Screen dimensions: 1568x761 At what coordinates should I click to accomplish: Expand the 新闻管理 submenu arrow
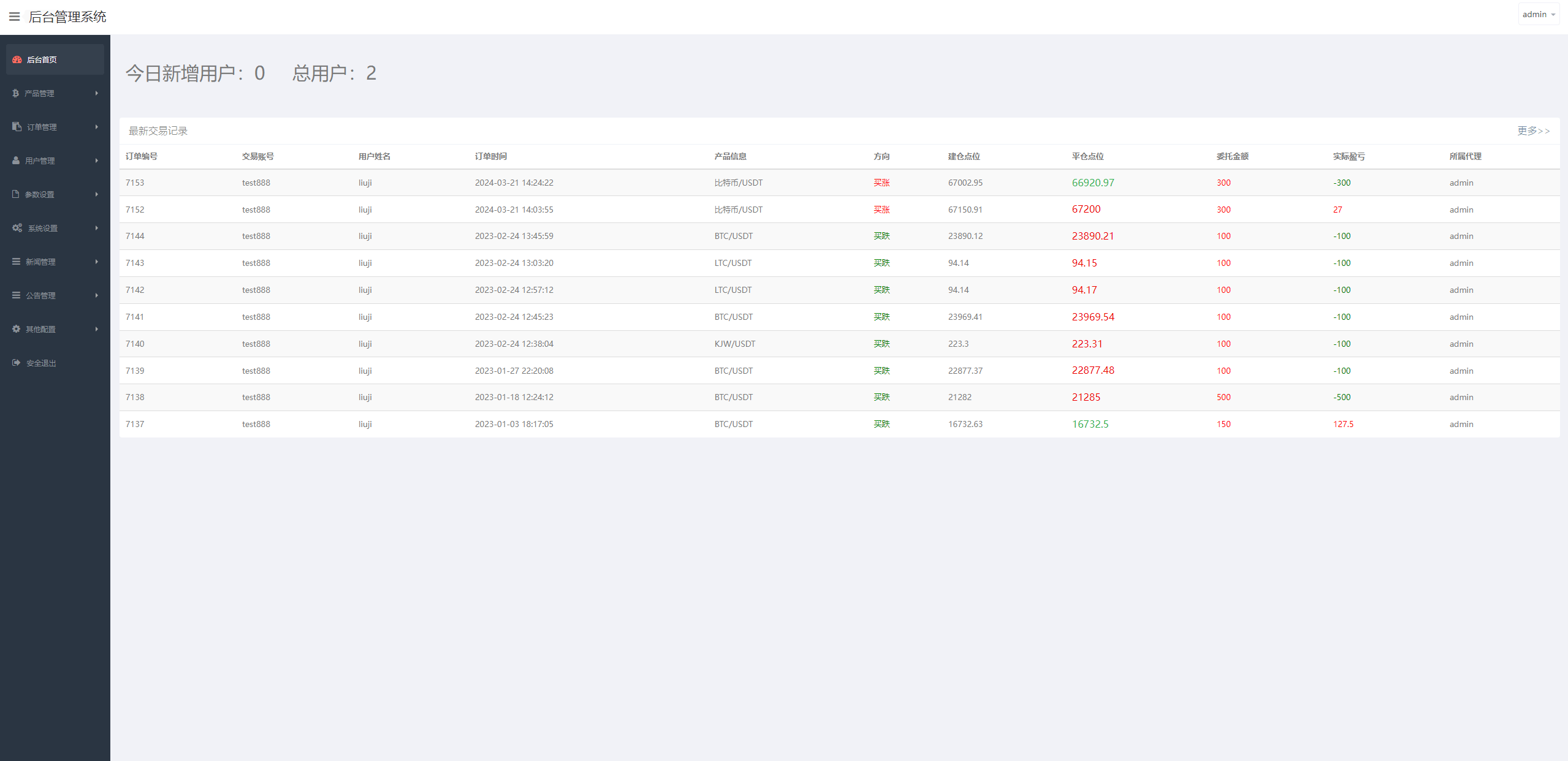97,262
